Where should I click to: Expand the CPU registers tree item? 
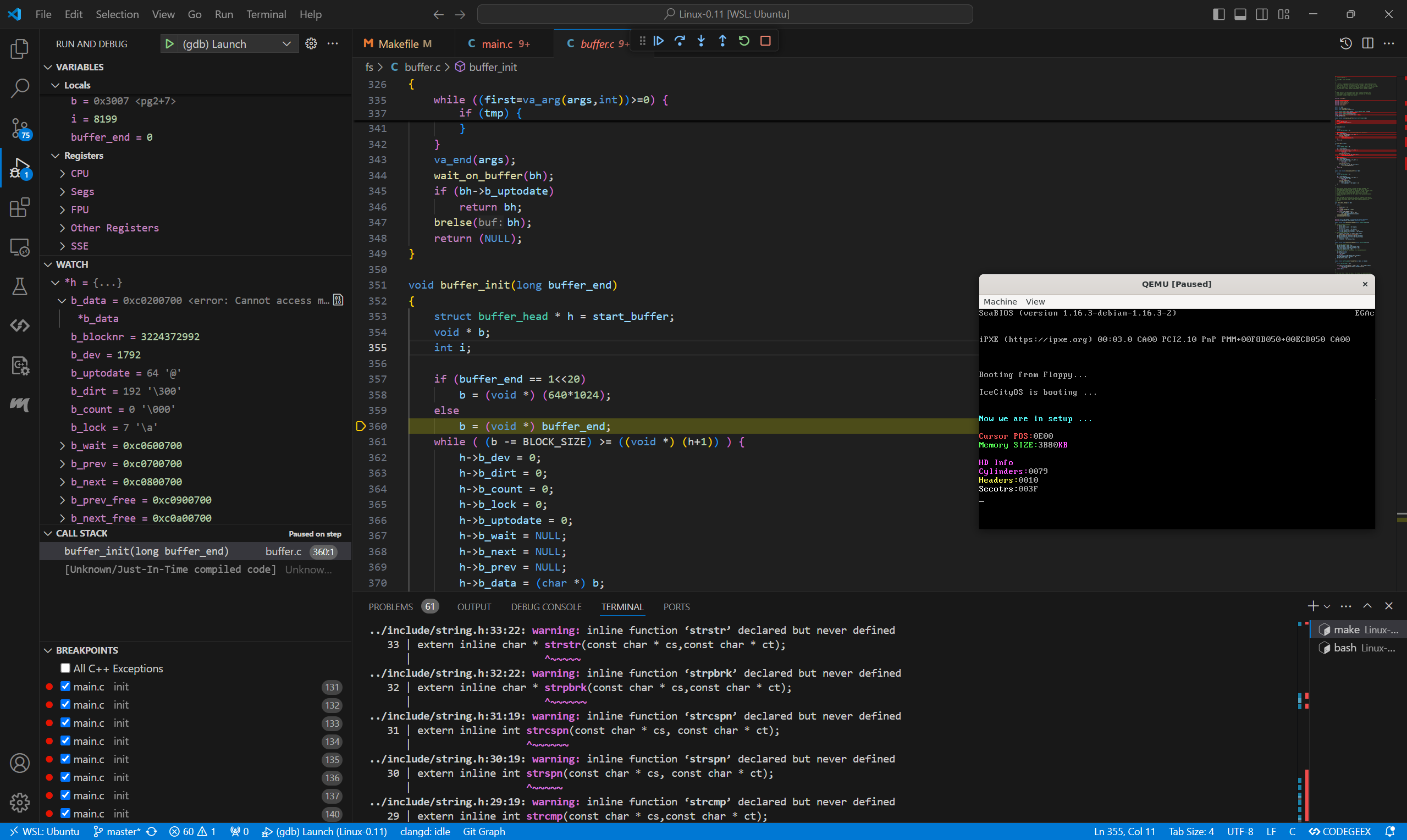pos(62,173)
